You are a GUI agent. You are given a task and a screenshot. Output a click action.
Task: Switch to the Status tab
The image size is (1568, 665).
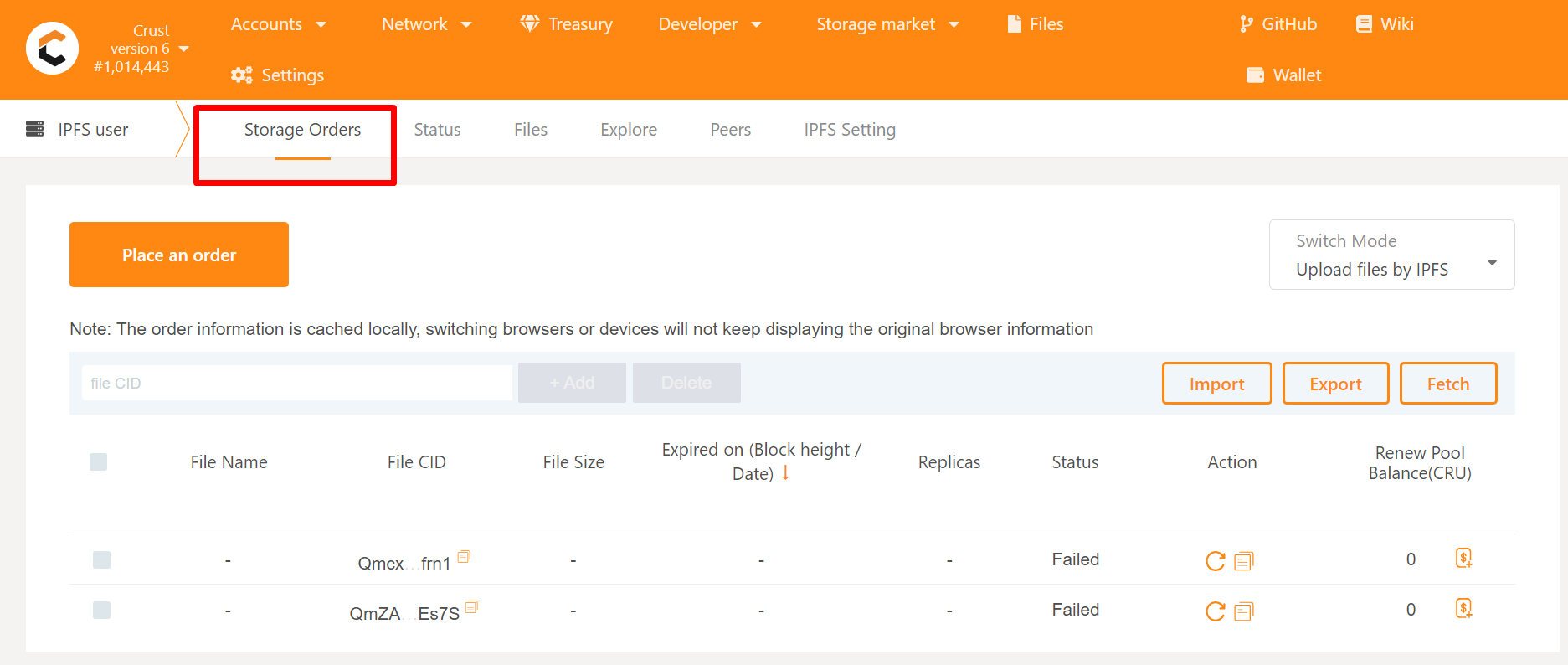pyautogui.click(x=437, y=129)
